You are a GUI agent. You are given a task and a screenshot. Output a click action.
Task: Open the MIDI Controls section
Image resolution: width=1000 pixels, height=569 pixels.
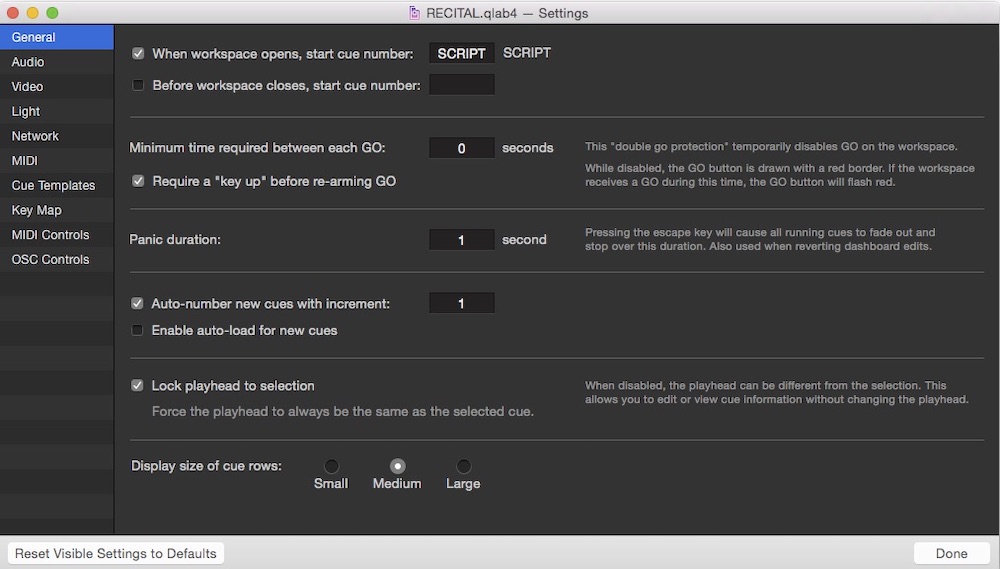coord(50,235)
